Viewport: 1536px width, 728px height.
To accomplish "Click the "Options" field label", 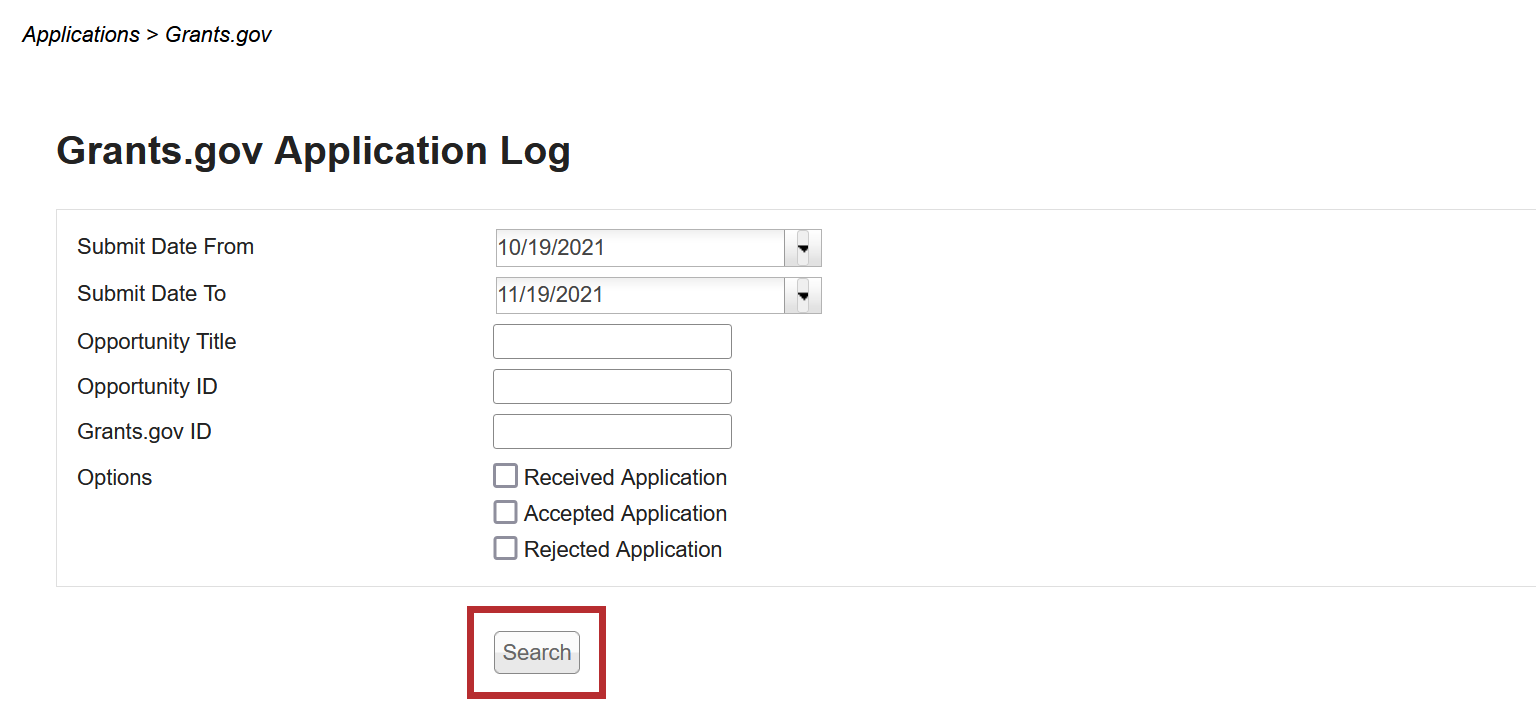I will [x=115, y=478].
